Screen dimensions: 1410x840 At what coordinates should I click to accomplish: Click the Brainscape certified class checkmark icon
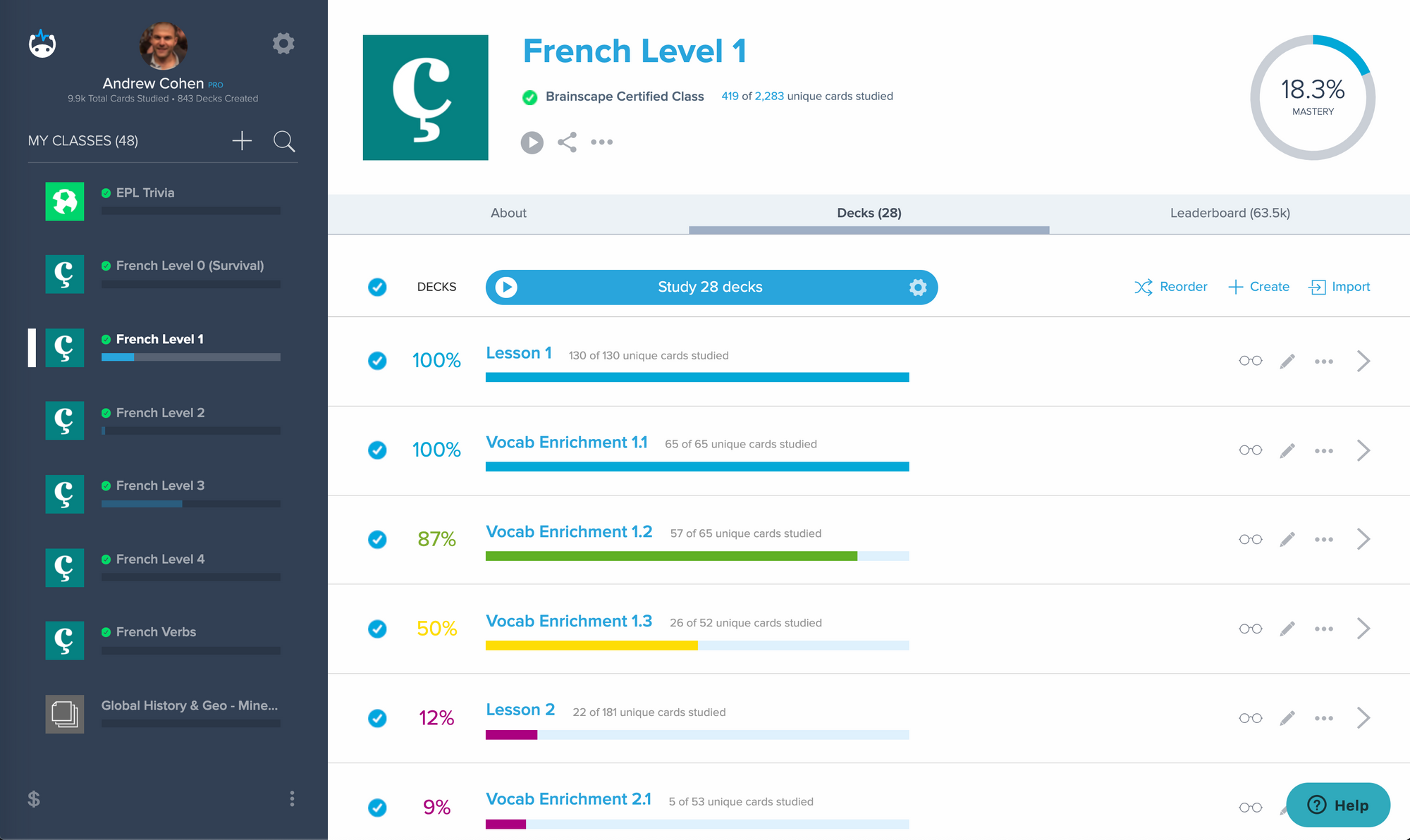(x=529, y=97)
